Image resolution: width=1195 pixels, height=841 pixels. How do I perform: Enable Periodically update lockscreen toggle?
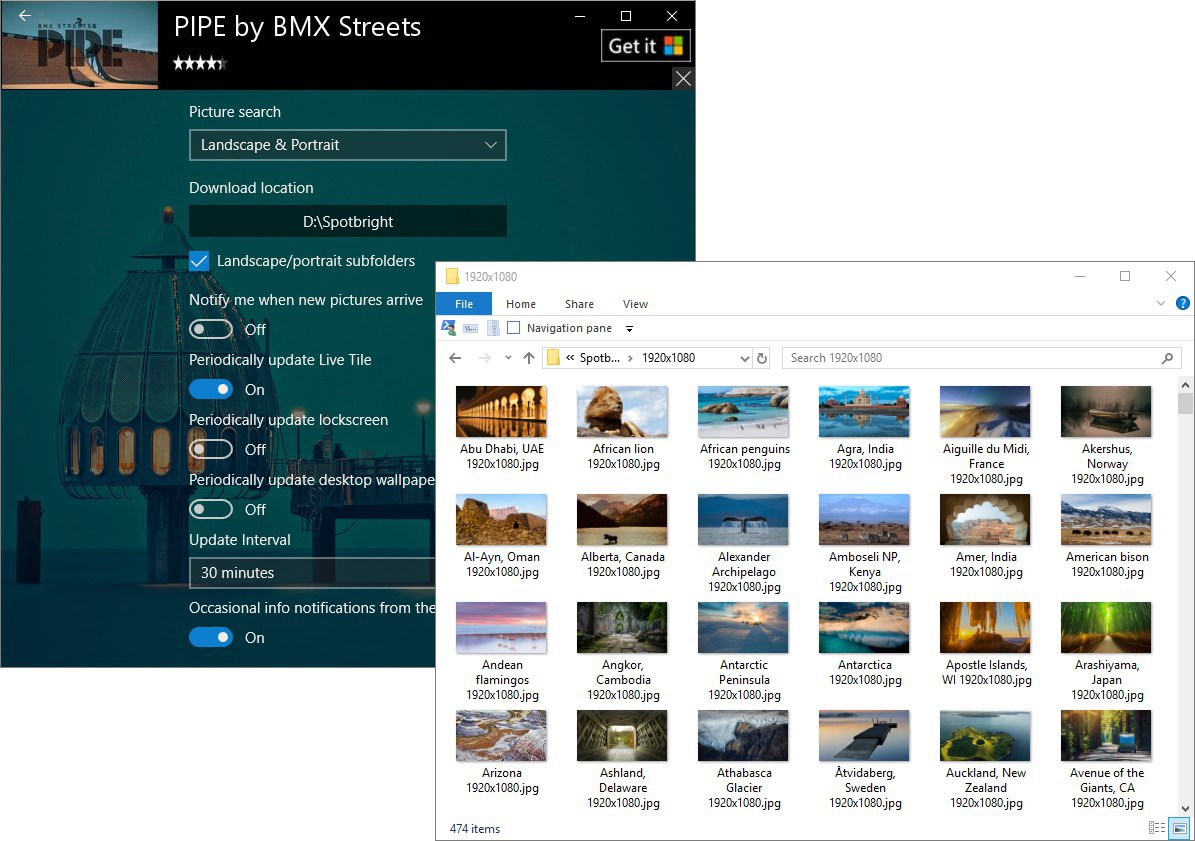211,449
